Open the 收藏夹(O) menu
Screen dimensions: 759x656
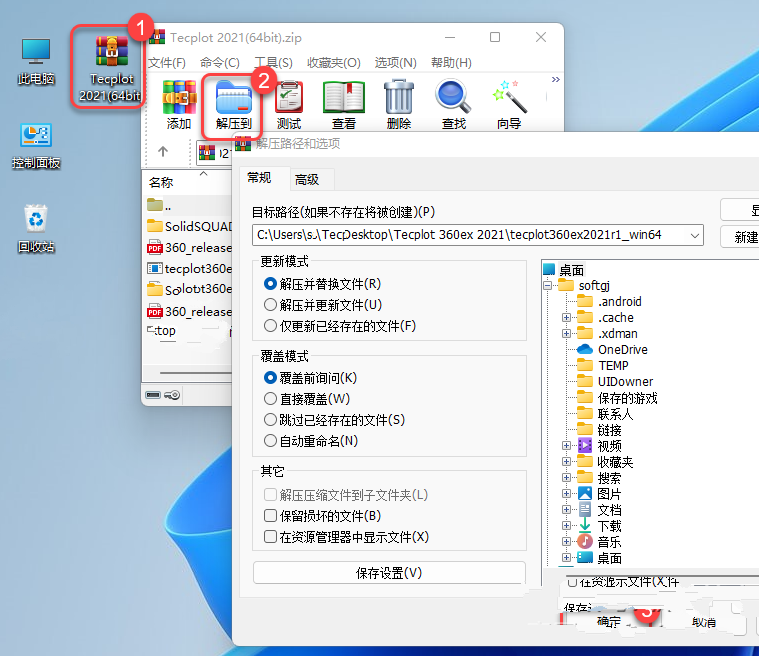pos(334,63)
